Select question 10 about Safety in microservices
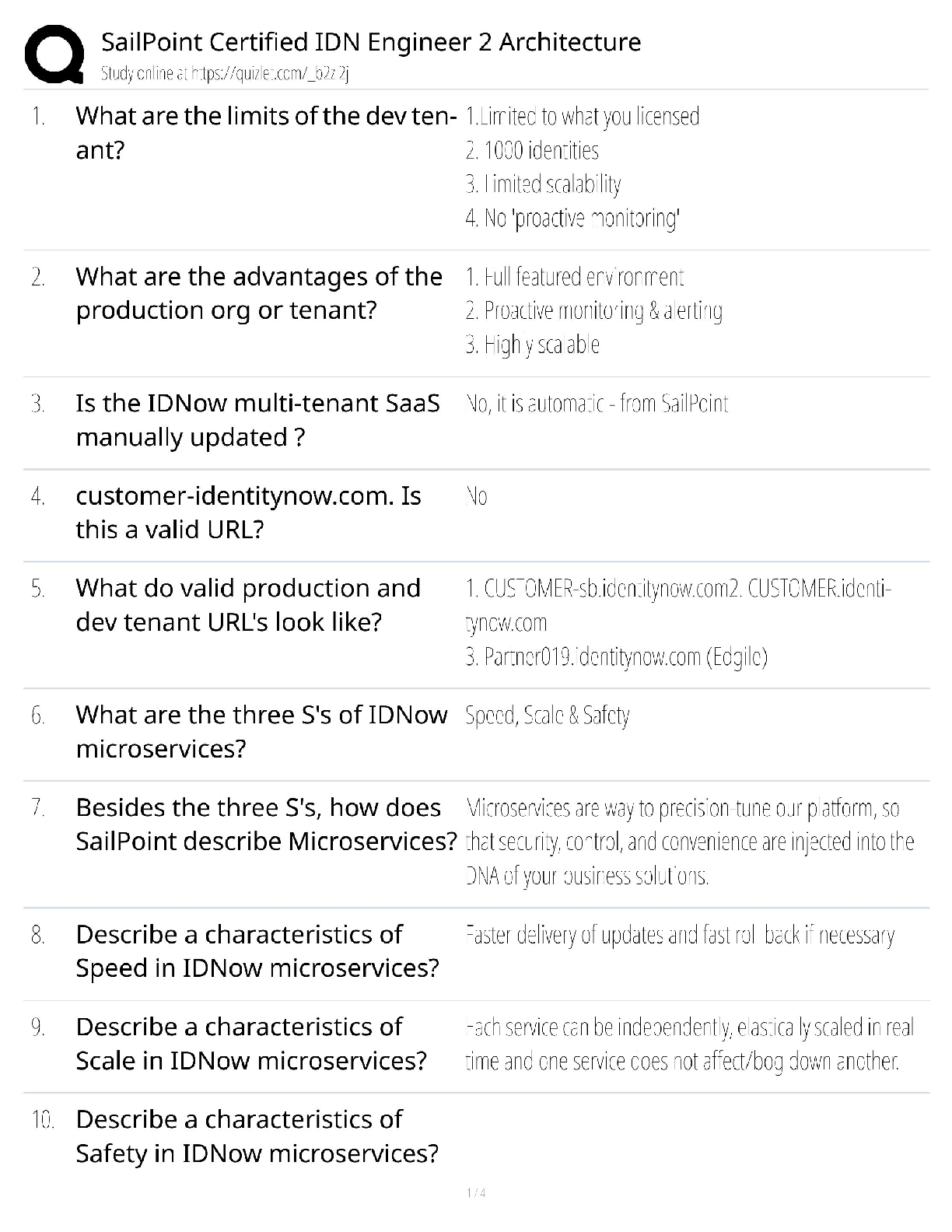 coord(257,1136)
